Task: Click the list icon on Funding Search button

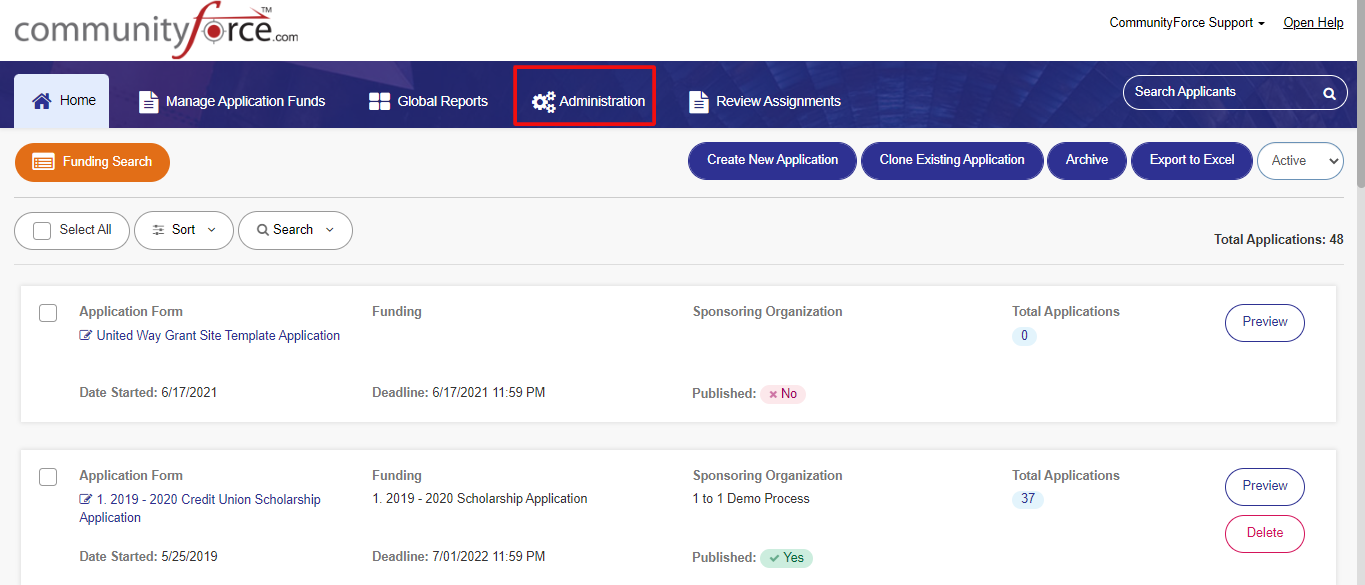Action: tap(43, 162)
